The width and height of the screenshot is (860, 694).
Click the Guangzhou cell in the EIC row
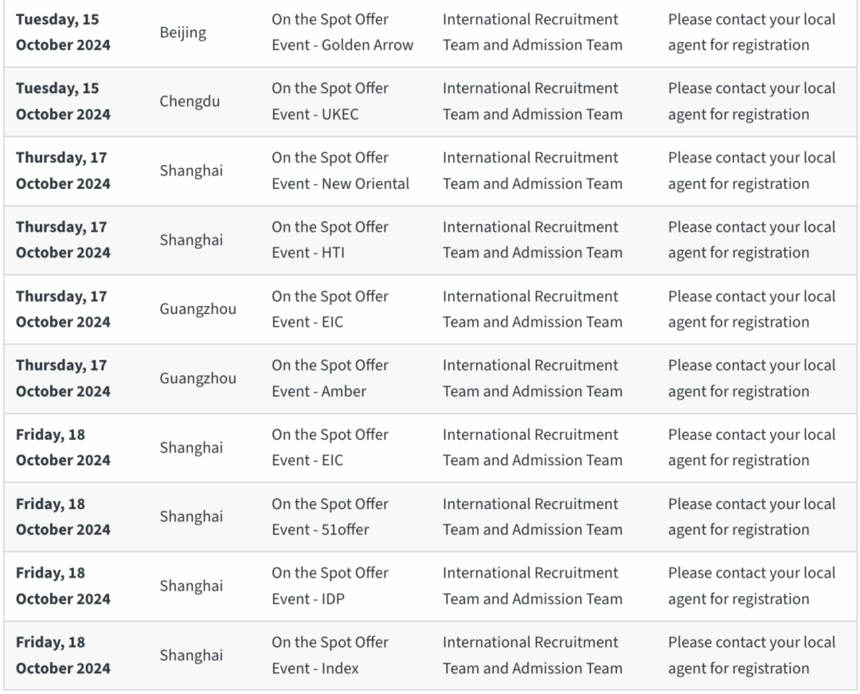[x=198, y=309]
